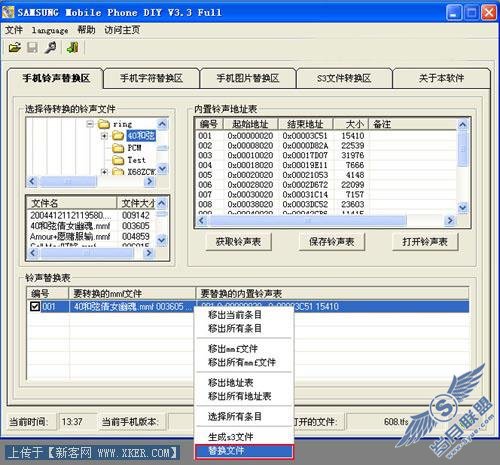Click left arrow of address table scrollbar

pyautogui.click(x=201, y=220)
